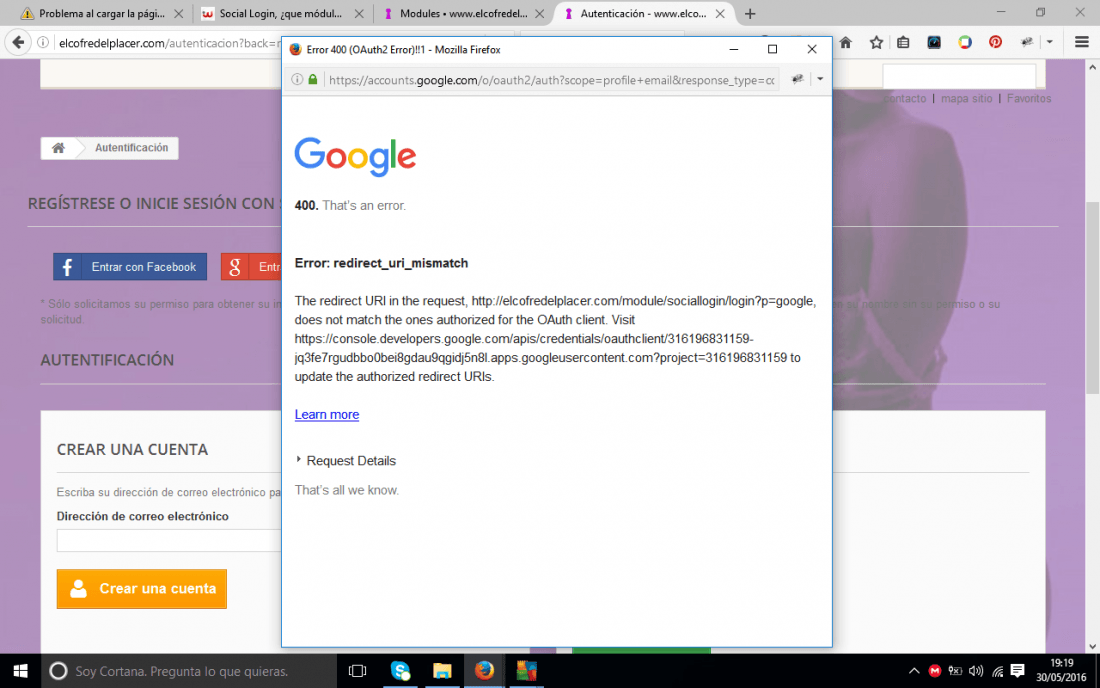Open a new tab with plus button

[750, 13]
